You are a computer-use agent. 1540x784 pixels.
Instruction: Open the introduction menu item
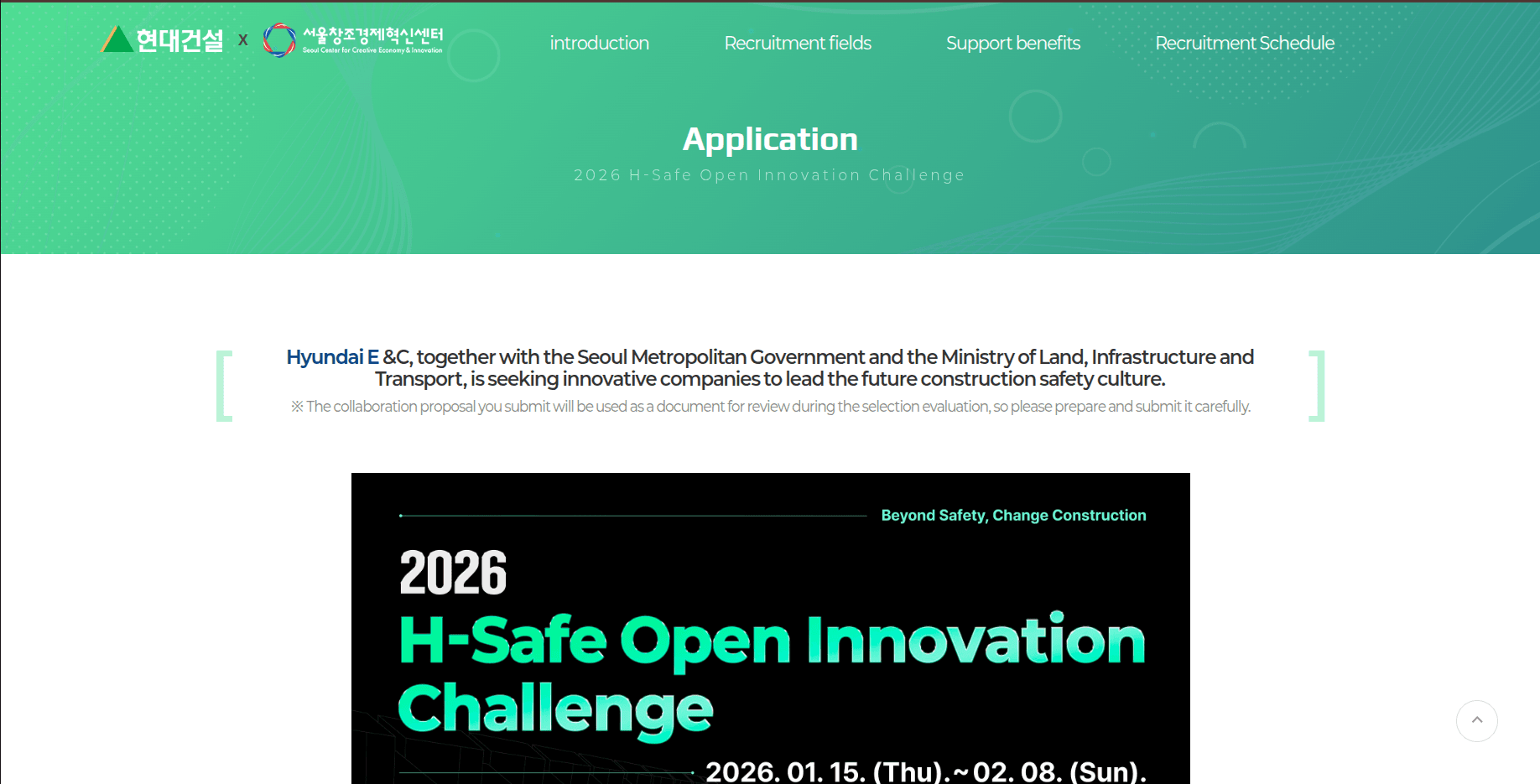599,43
